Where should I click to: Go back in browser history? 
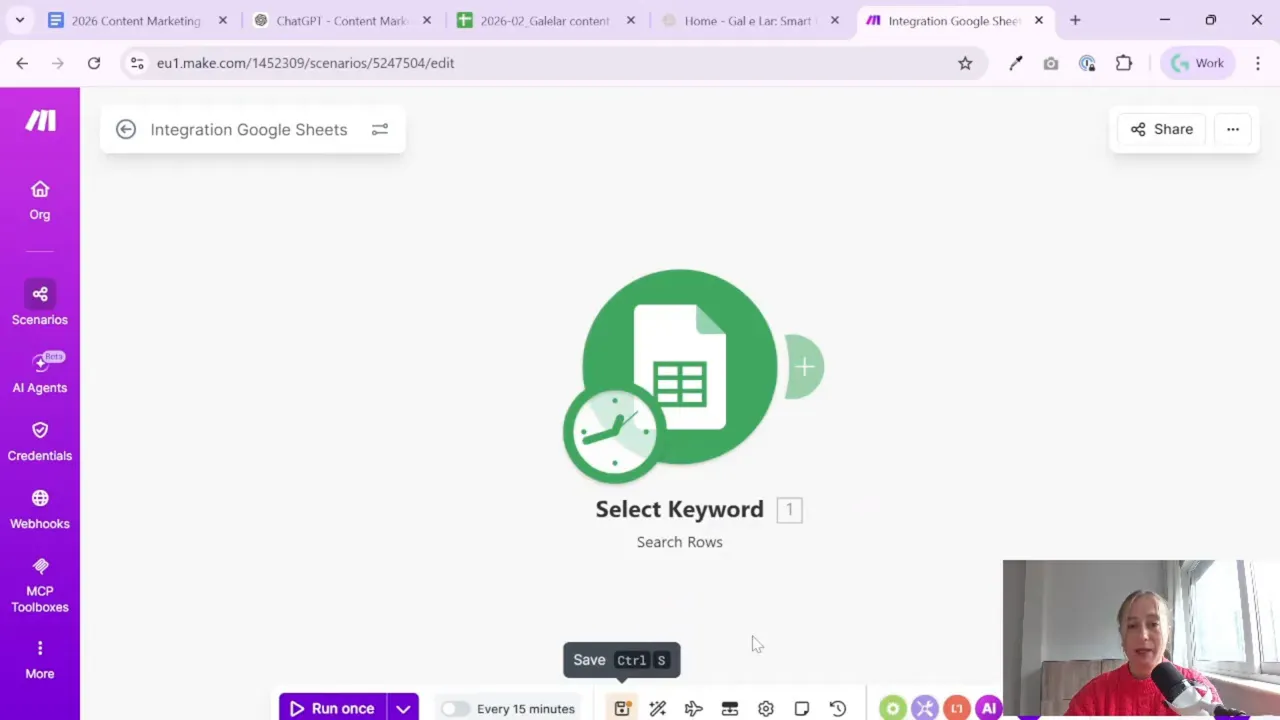(22, 63)
